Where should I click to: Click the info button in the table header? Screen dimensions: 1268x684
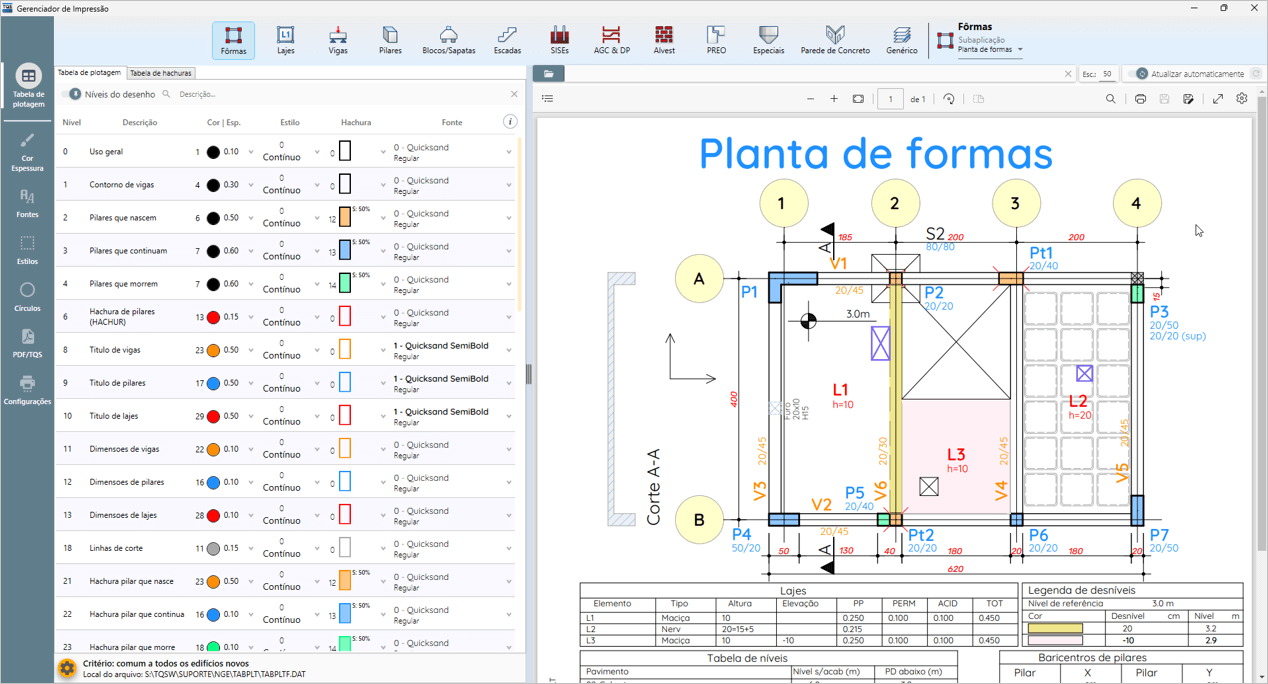[x=510, y=122]
